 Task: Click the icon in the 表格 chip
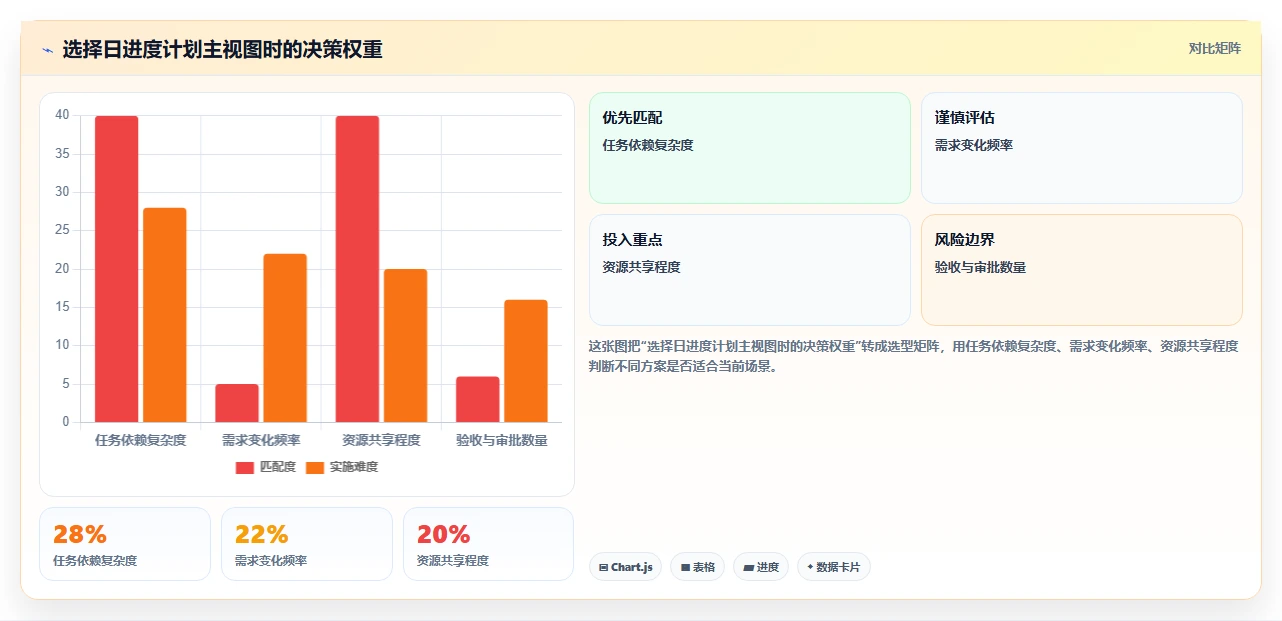click(685, 567)
